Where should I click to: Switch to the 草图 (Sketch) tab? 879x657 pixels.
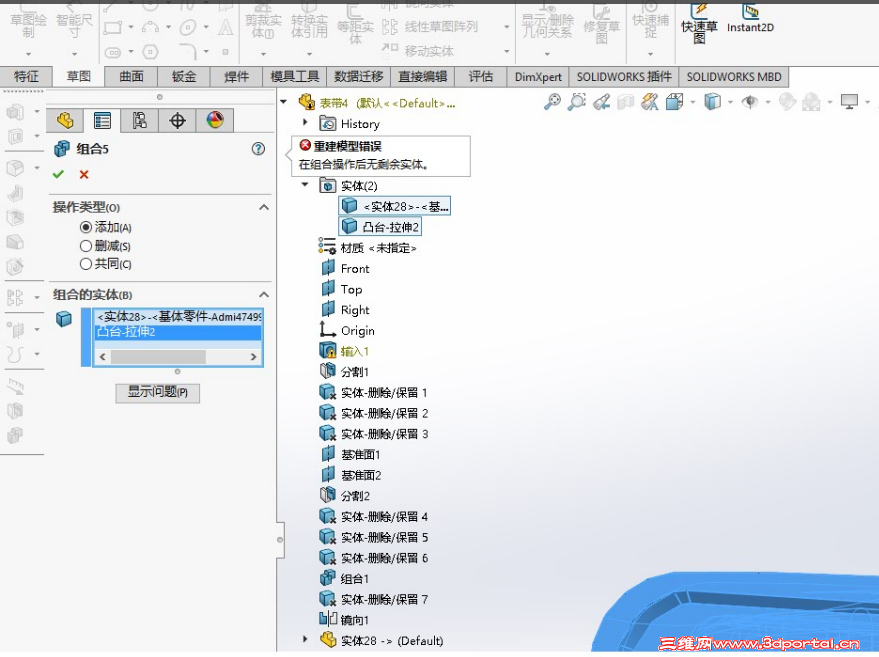click(78, 76)
